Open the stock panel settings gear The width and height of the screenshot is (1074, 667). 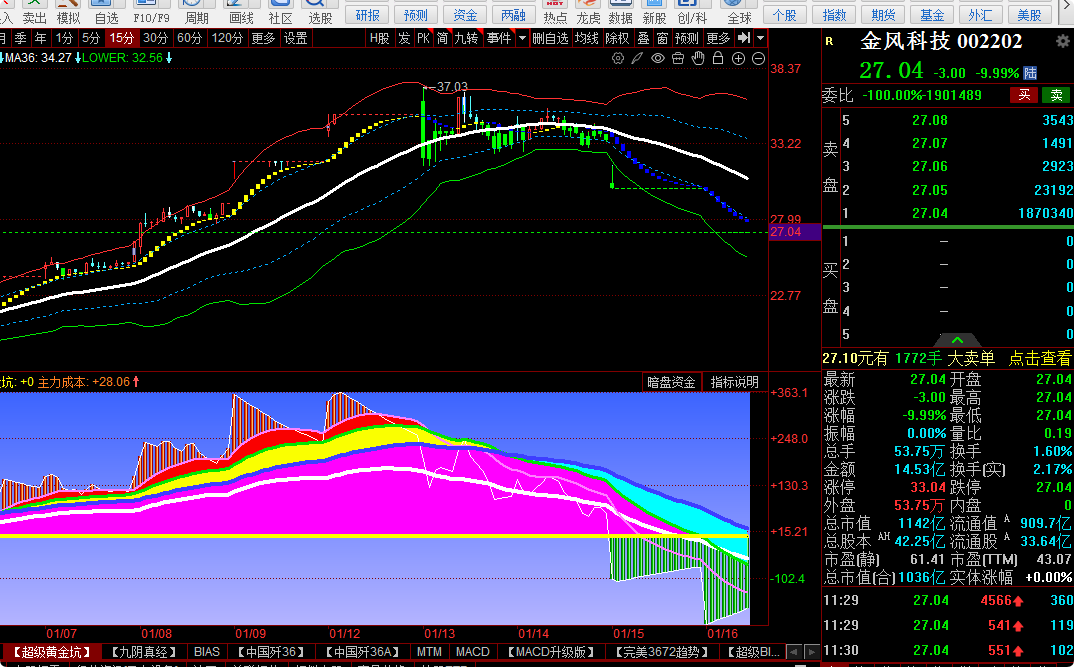pyautogui.click(x=1062, y=41)
